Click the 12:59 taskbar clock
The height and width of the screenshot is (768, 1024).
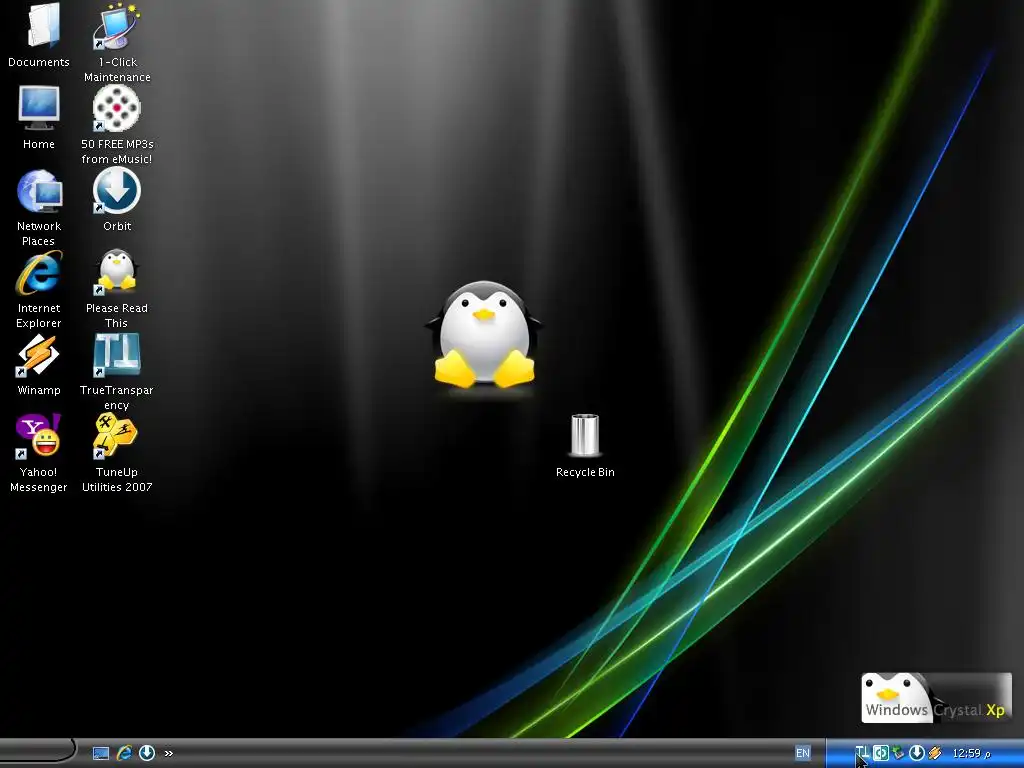(x=971, y=754)
